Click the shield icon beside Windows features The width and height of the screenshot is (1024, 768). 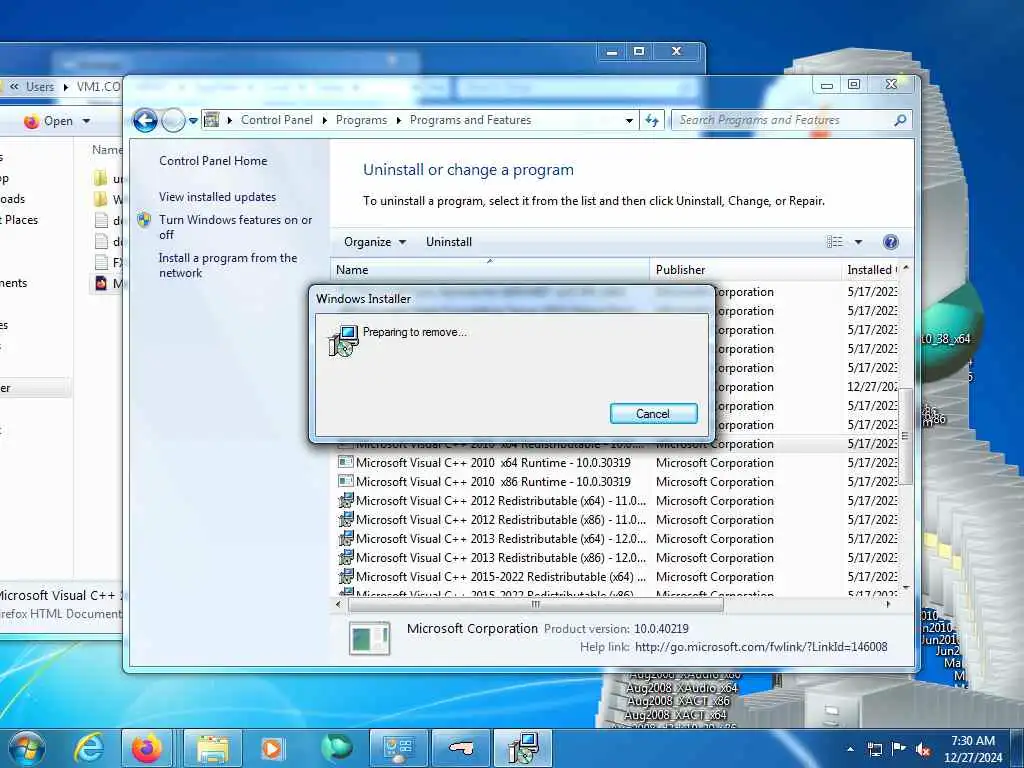(x=144, y=220)
